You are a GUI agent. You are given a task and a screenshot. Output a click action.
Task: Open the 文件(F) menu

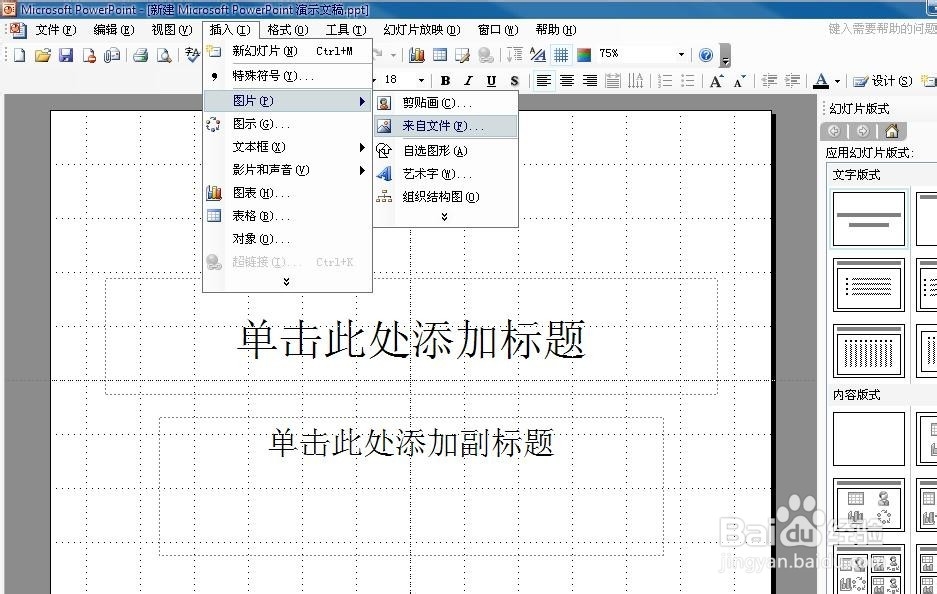[x=56, y=30]
